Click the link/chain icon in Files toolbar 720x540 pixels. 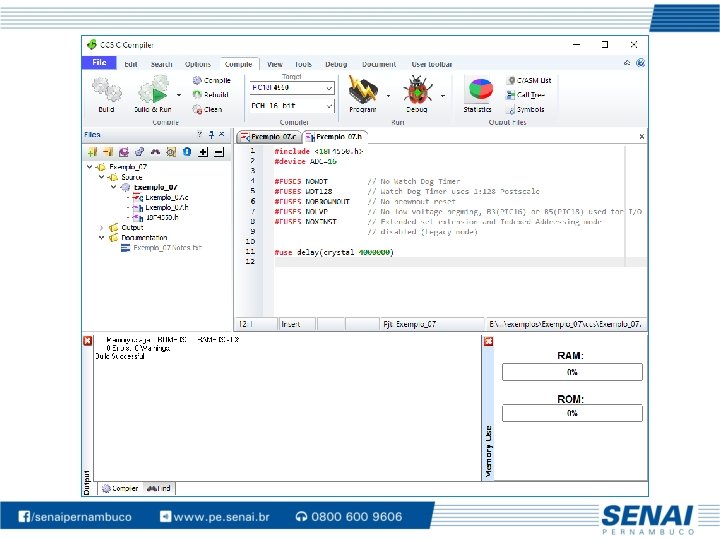(139, 152)
